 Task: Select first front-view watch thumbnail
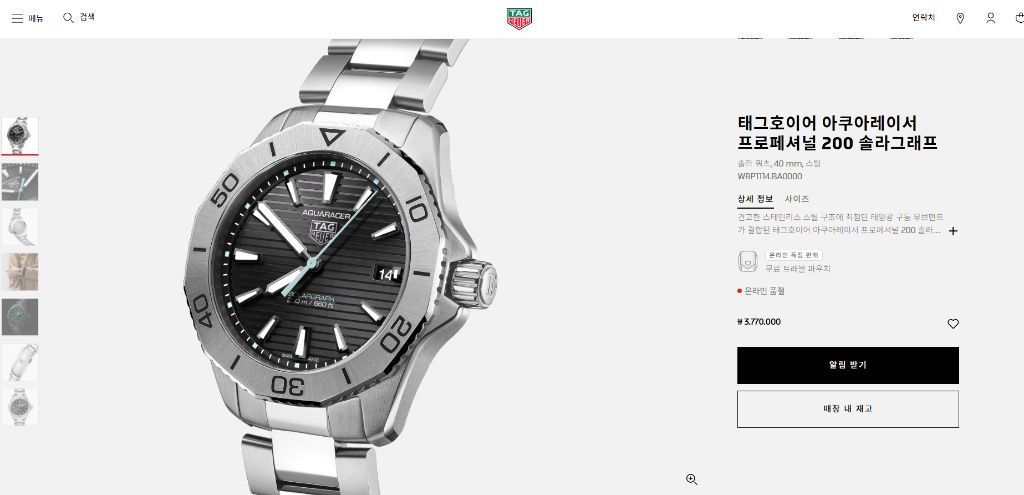pos(20,135)
